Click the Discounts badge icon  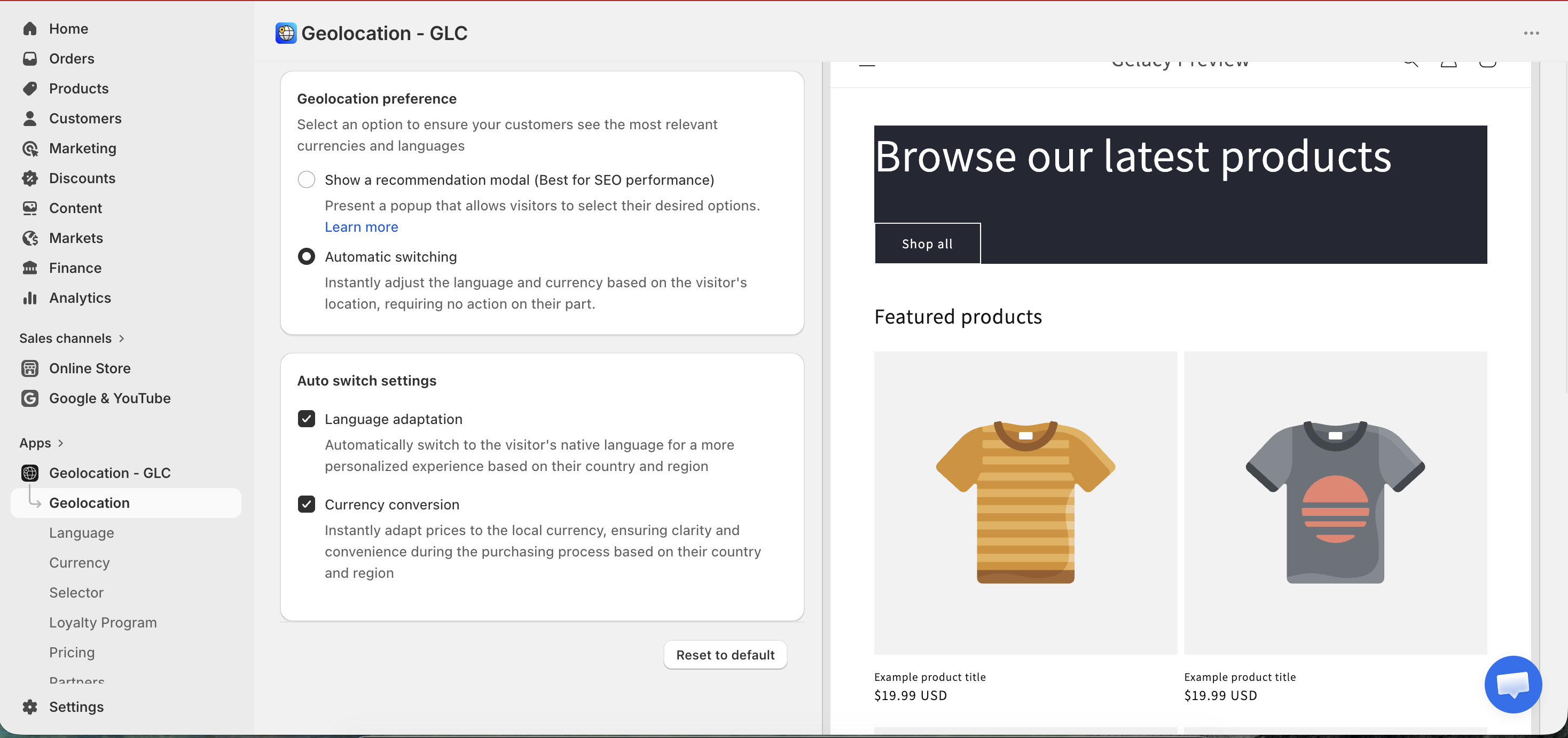click(x=30, y=178)
